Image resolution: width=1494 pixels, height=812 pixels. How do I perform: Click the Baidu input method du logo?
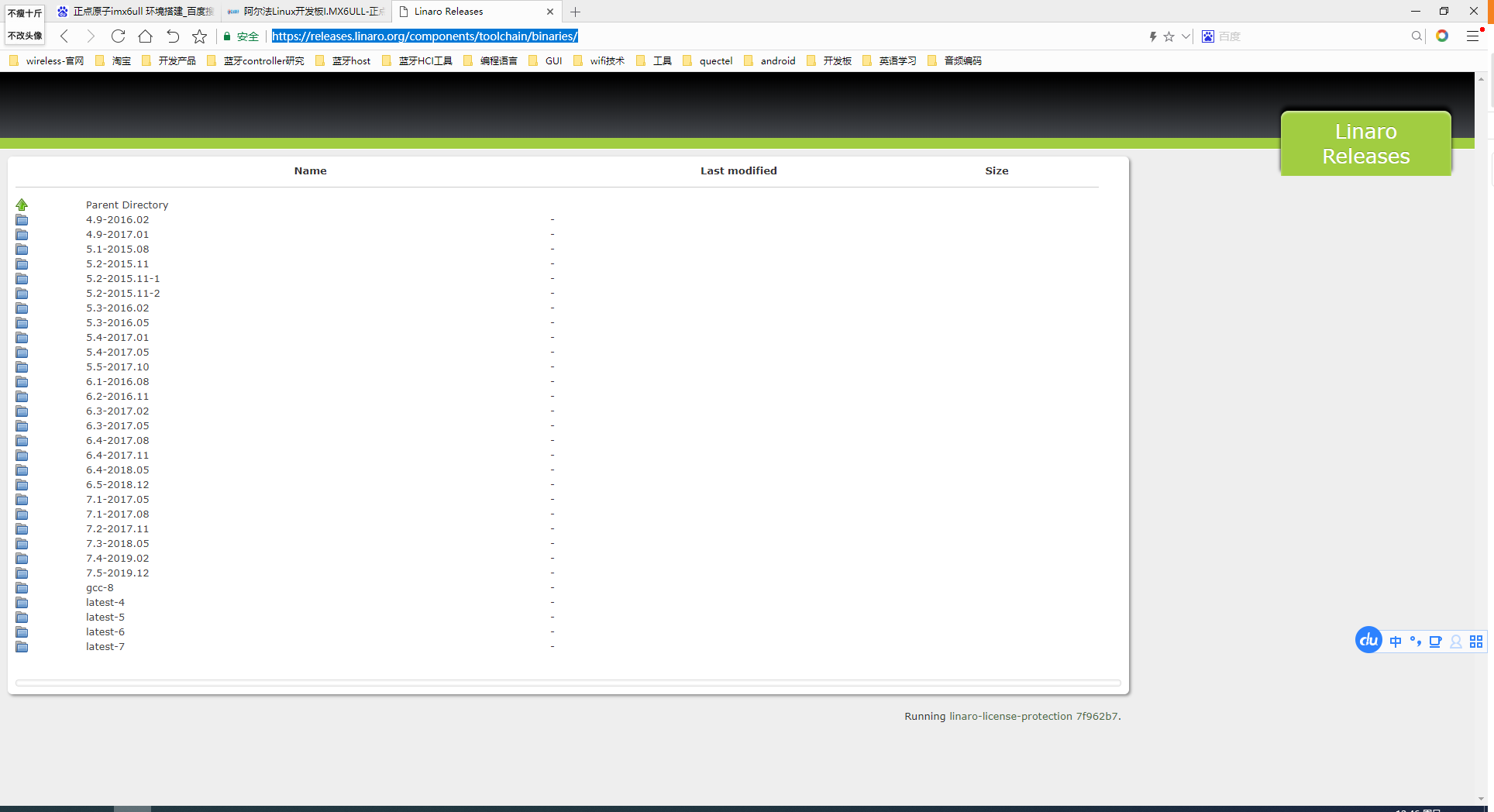pos(1368,640)
